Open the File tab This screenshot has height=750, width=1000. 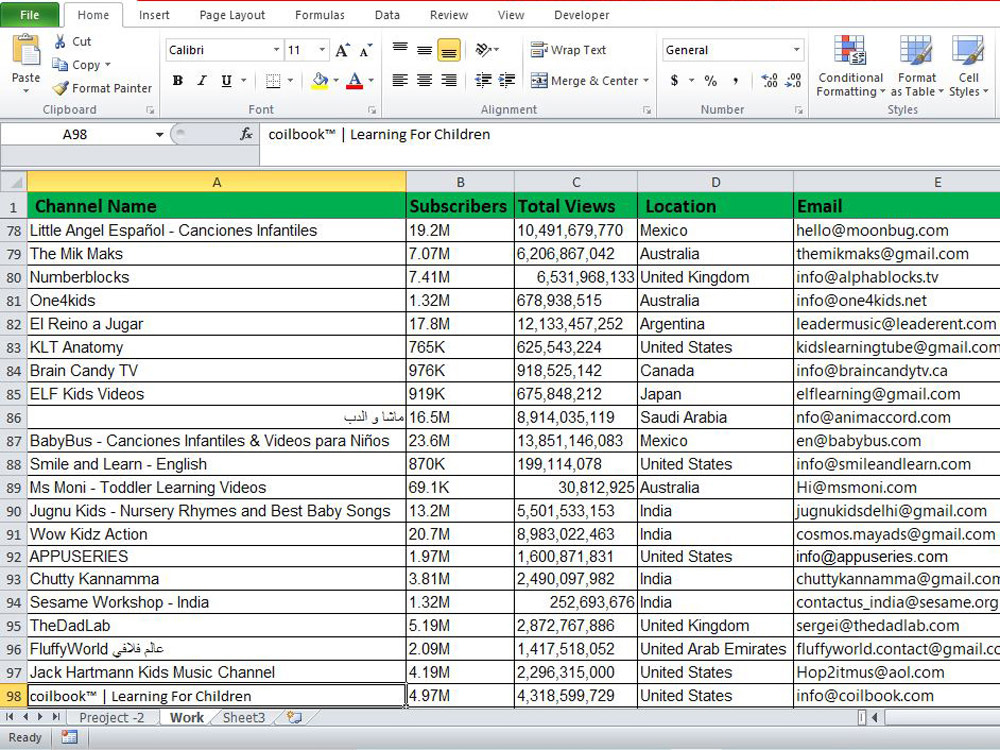(x=29, y=15)
